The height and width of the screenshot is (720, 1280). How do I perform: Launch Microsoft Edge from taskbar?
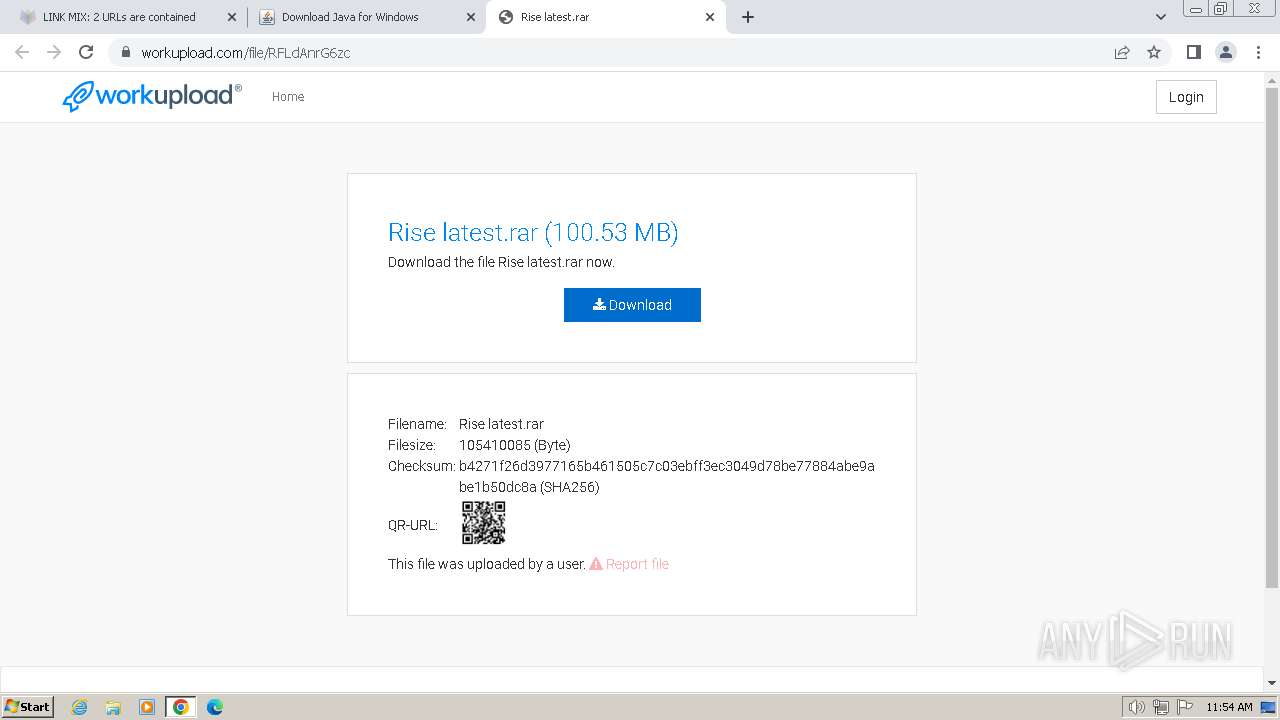coord(215,707)
